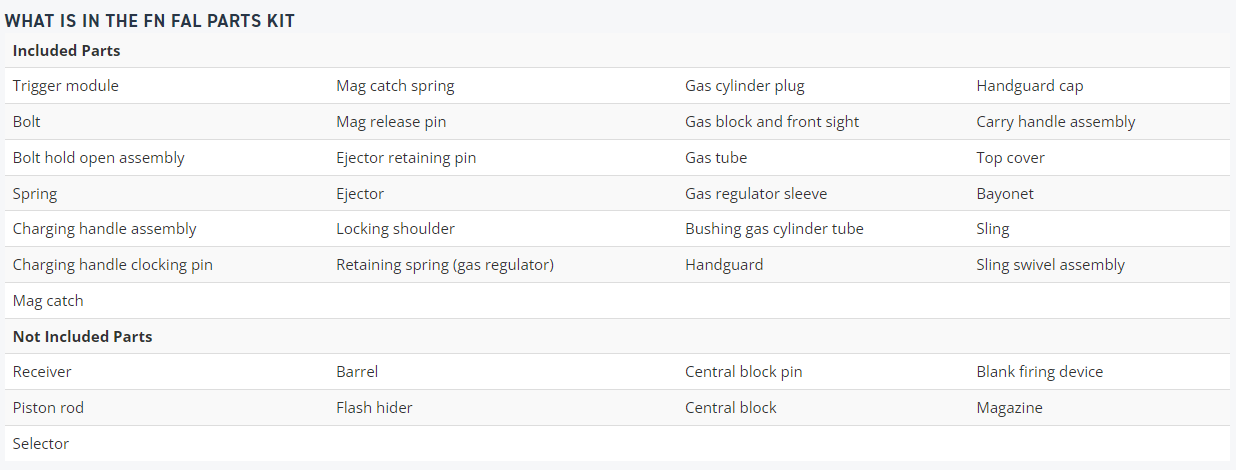
Task: Click the "What is in the FN FAL Parts Kit" heading
Action: (x=150, y=20)
